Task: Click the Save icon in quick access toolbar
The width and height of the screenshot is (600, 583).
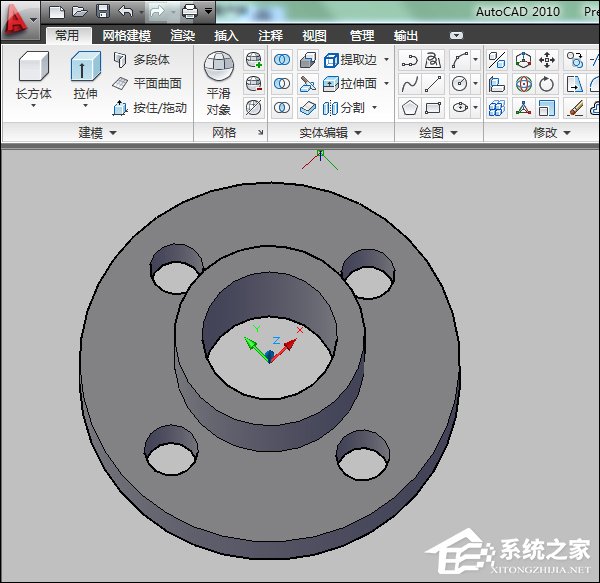Action: 102,12
